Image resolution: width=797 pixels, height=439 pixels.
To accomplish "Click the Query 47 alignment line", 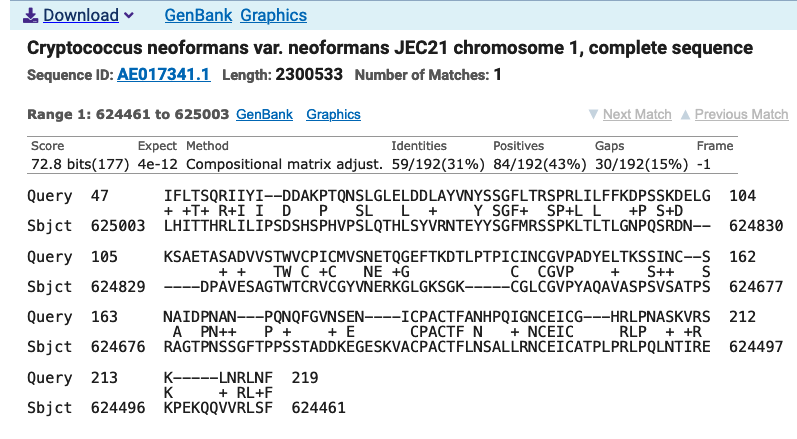I will 391,196.
